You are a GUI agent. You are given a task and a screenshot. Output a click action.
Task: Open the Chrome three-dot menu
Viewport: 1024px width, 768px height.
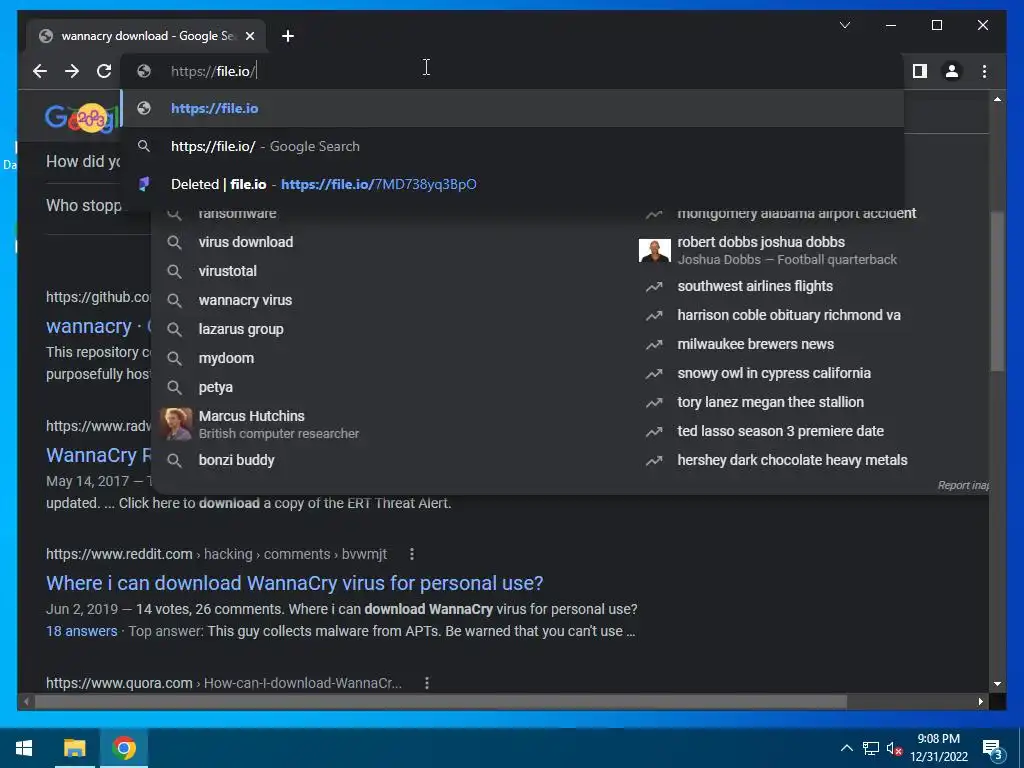tap(984, 71)
